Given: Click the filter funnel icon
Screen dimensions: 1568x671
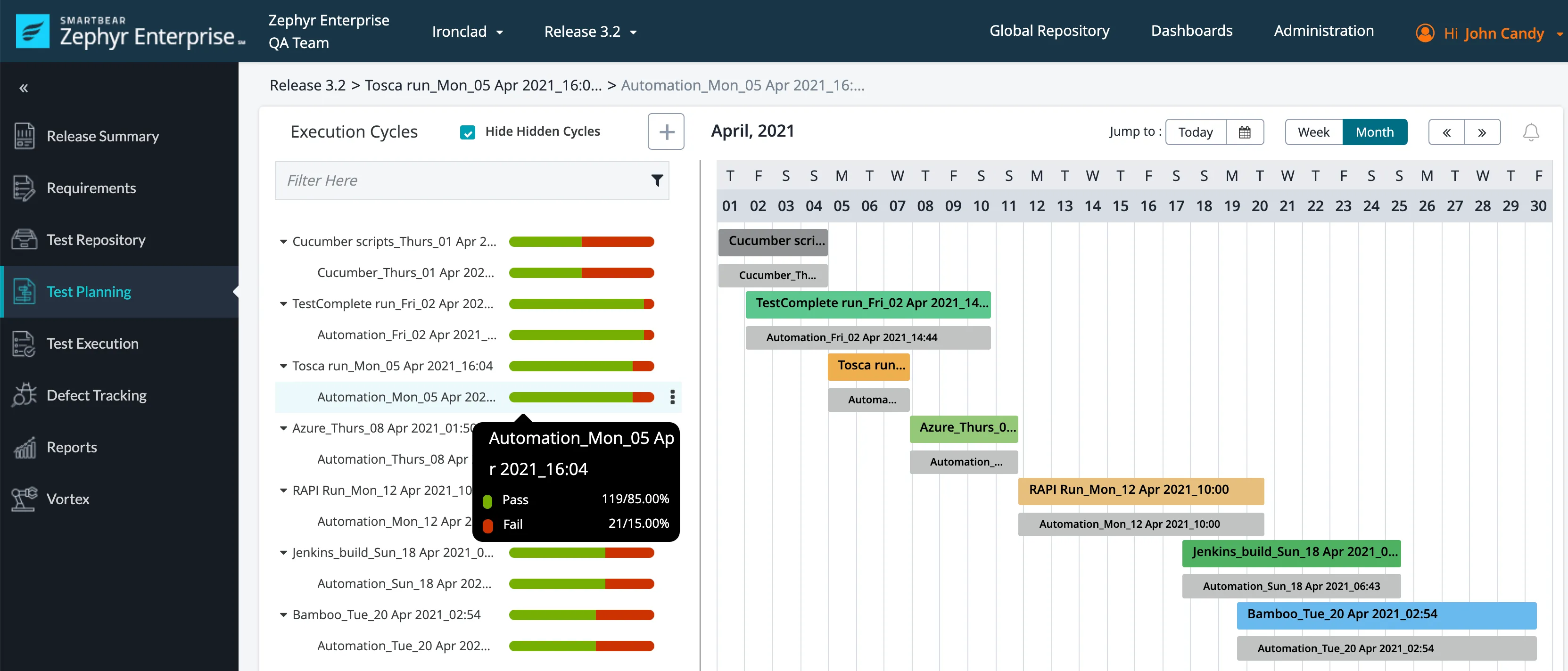Looking at the screenshot, I should 657,180.
